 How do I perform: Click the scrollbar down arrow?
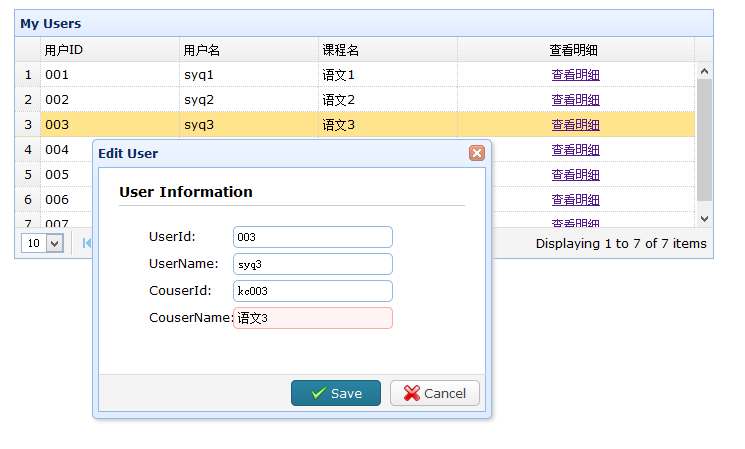704,219
